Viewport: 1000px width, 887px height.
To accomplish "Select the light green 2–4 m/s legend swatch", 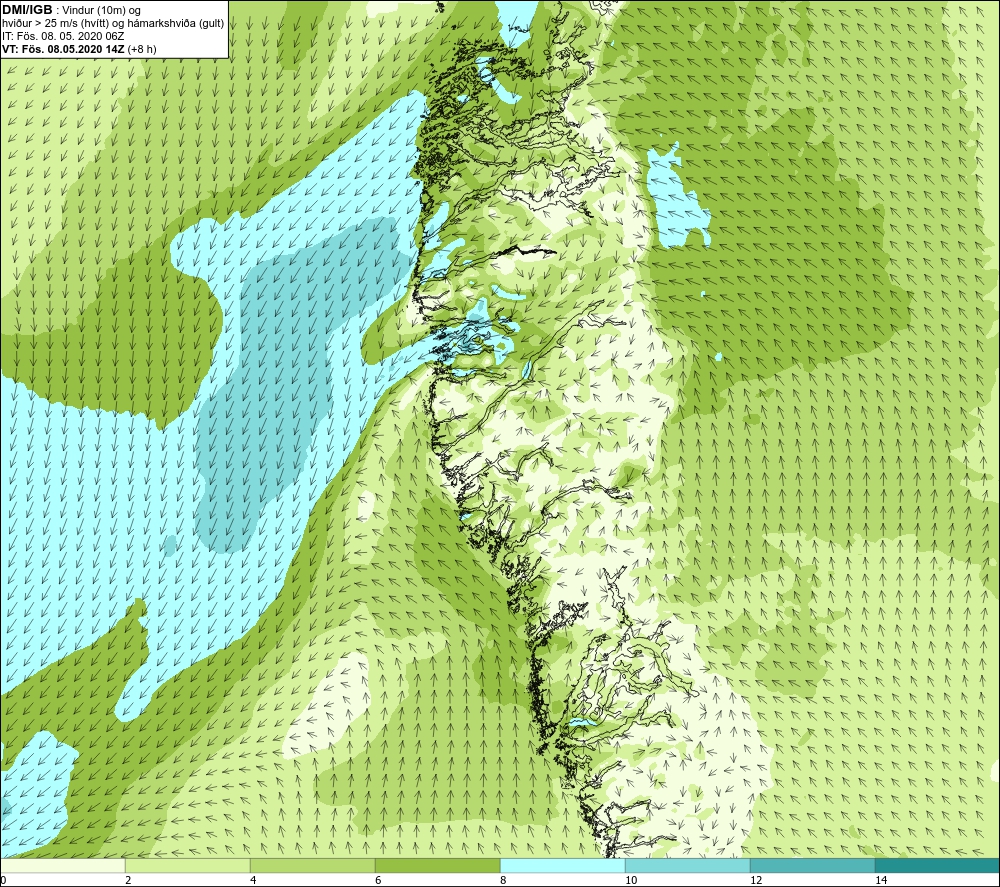I will pyautogui.click(x=188, y=865).
